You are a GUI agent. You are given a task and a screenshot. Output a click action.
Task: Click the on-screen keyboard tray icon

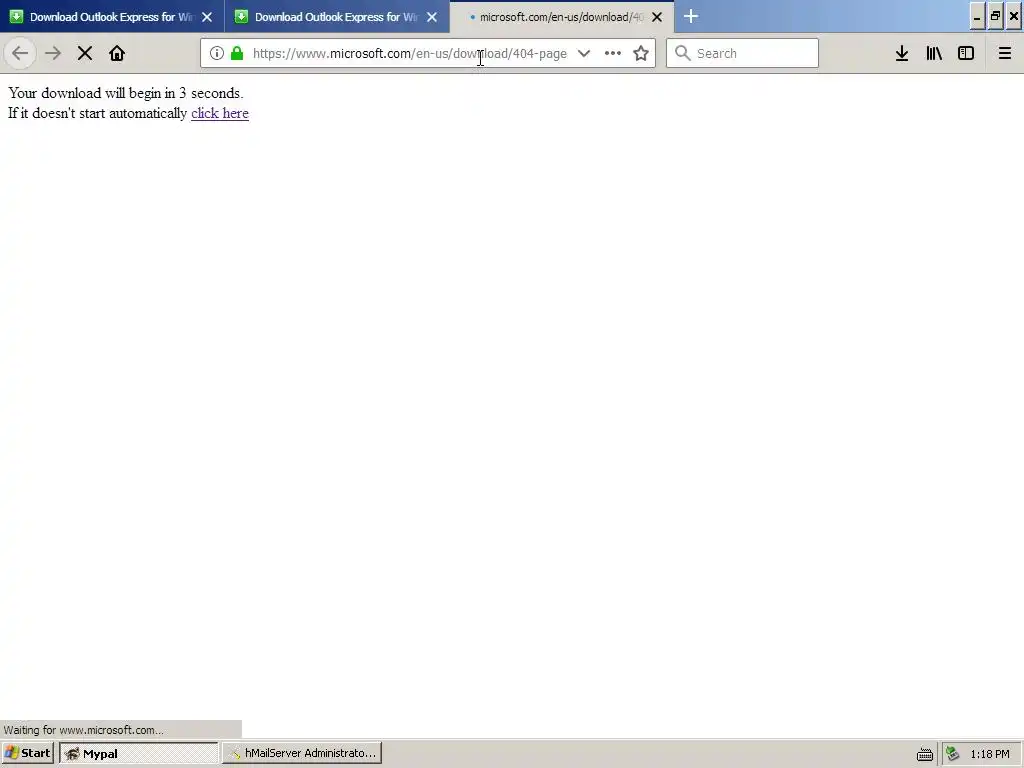tap(925, 754)
